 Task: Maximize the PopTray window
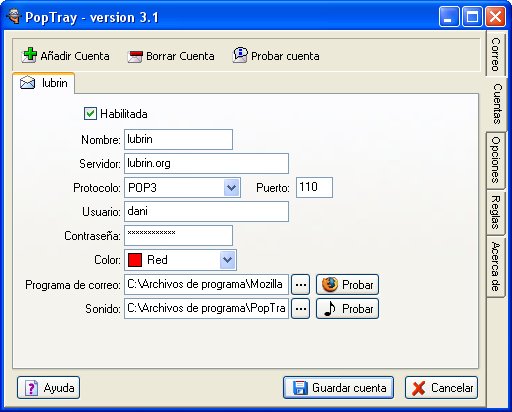[x=472, y=16]
